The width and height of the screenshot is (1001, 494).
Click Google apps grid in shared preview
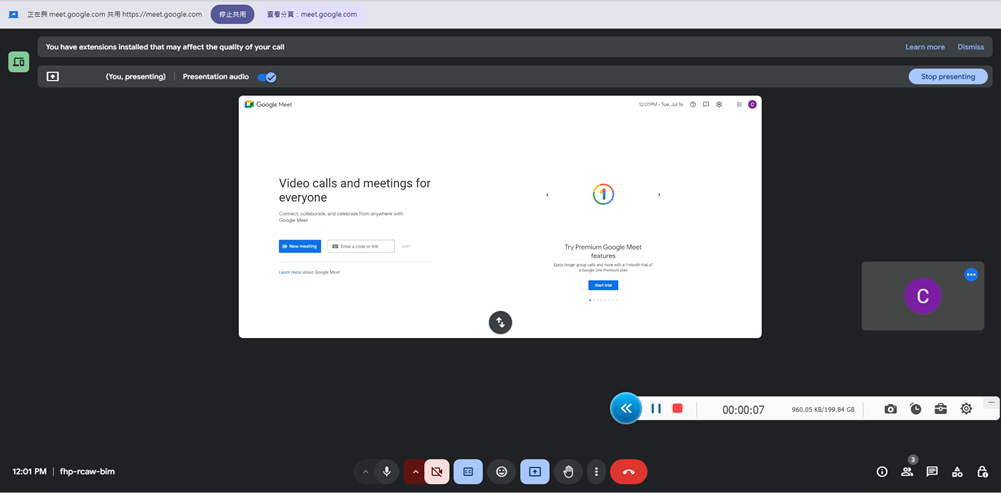[x=739, y=105]
